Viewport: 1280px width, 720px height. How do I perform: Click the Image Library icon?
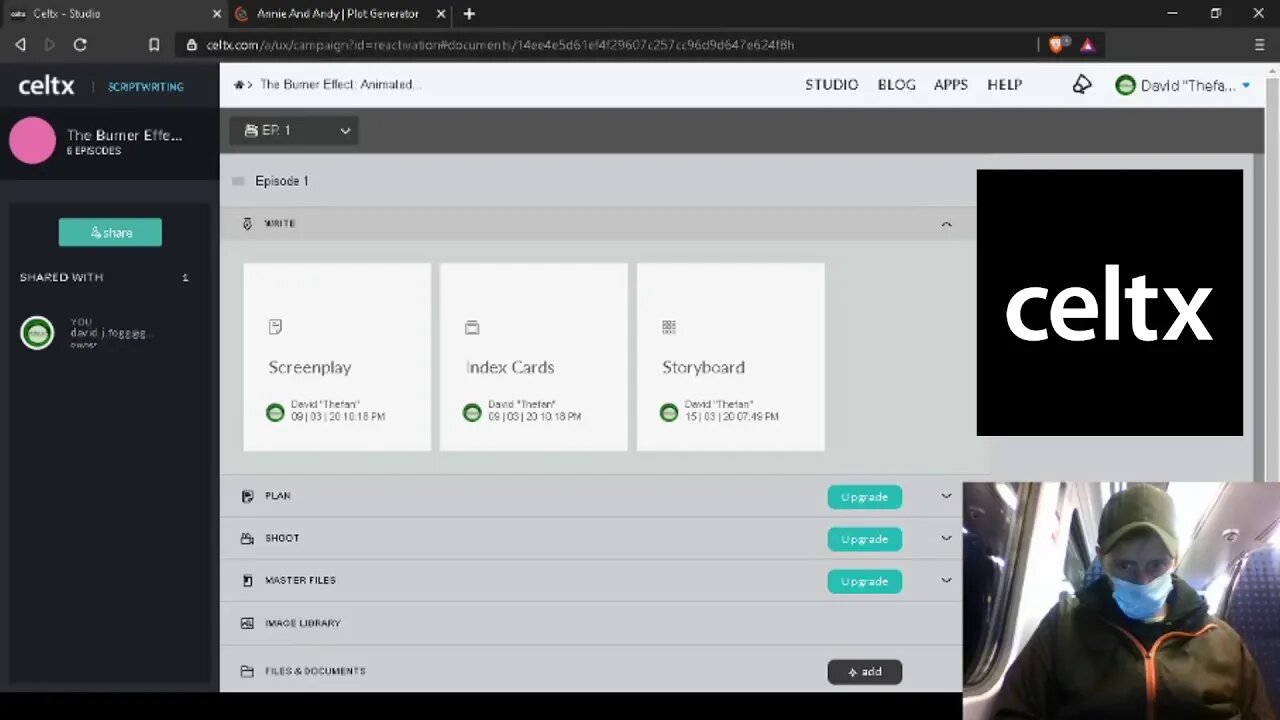click(x=247, y=623)
